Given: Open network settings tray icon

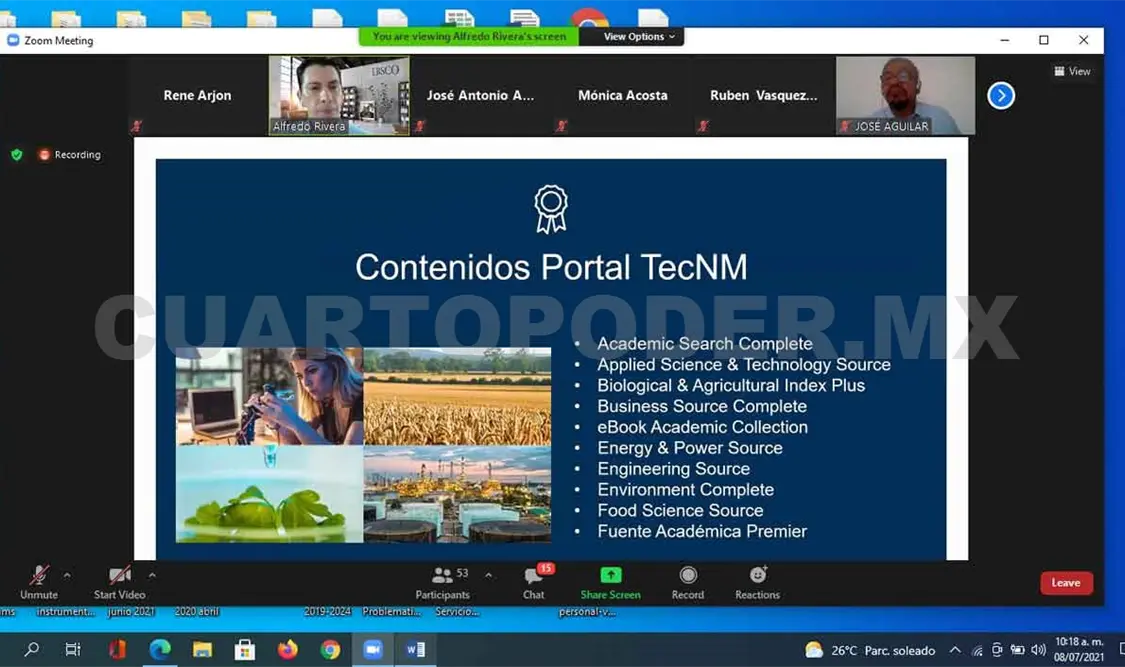Looking at the screenshot, I should 977,651.
